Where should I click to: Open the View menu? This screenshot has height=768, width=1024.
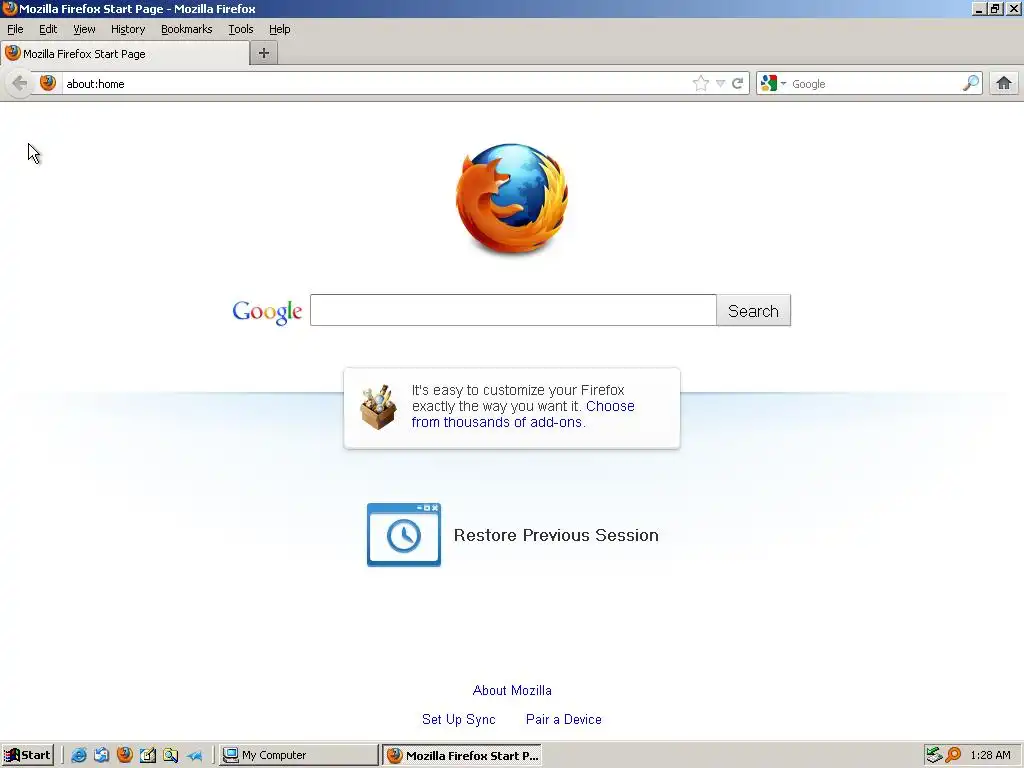[84, 29]
